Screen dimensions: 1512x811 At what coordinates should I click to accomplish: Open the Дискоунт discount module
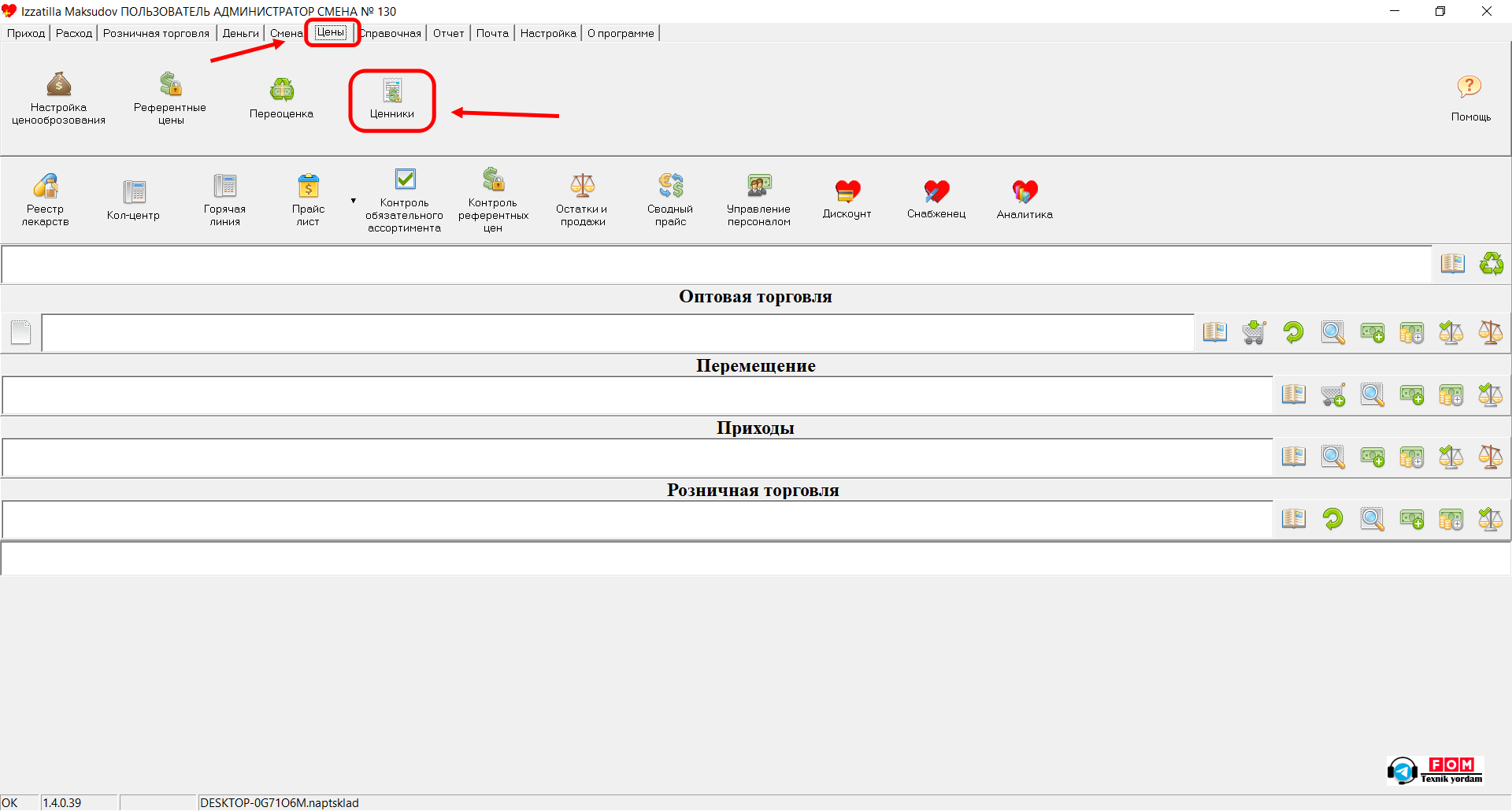click(x=847, y=200)
